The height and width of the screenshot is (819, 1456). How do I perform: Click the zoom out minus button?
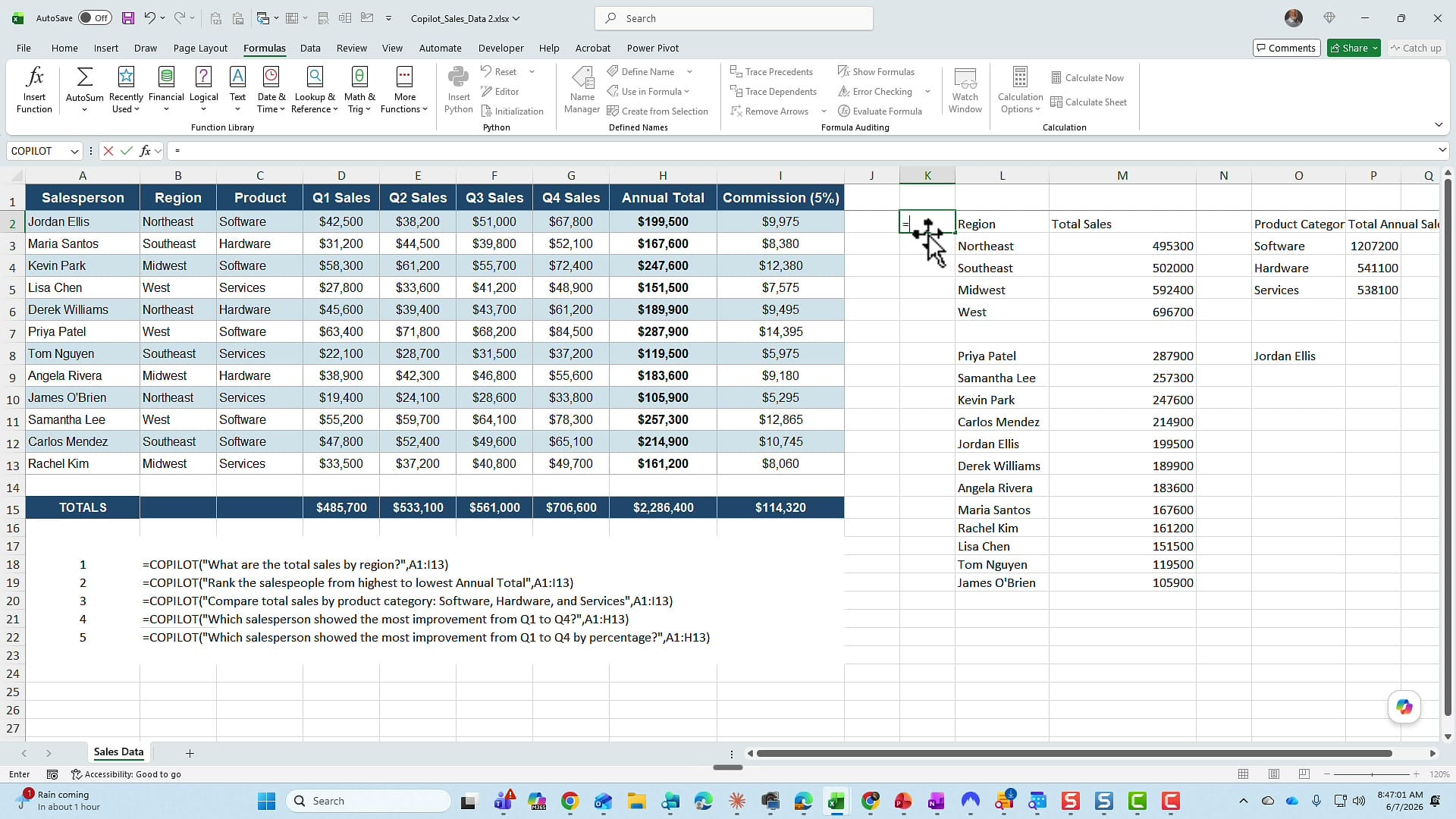1326,774
